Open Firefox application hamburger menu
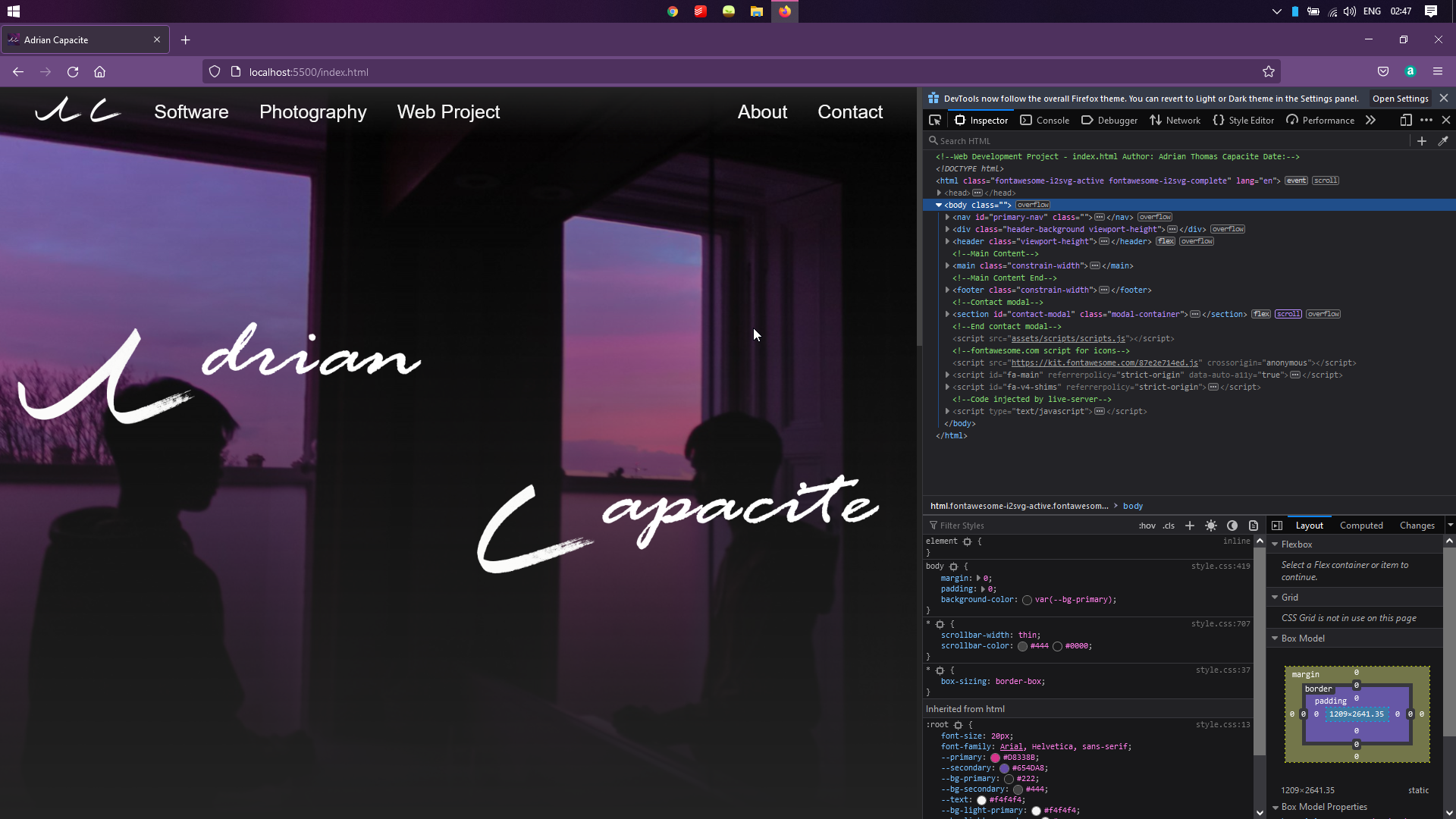Image resolution: width=1456 pixels, height=819 pixels. 1438,72
